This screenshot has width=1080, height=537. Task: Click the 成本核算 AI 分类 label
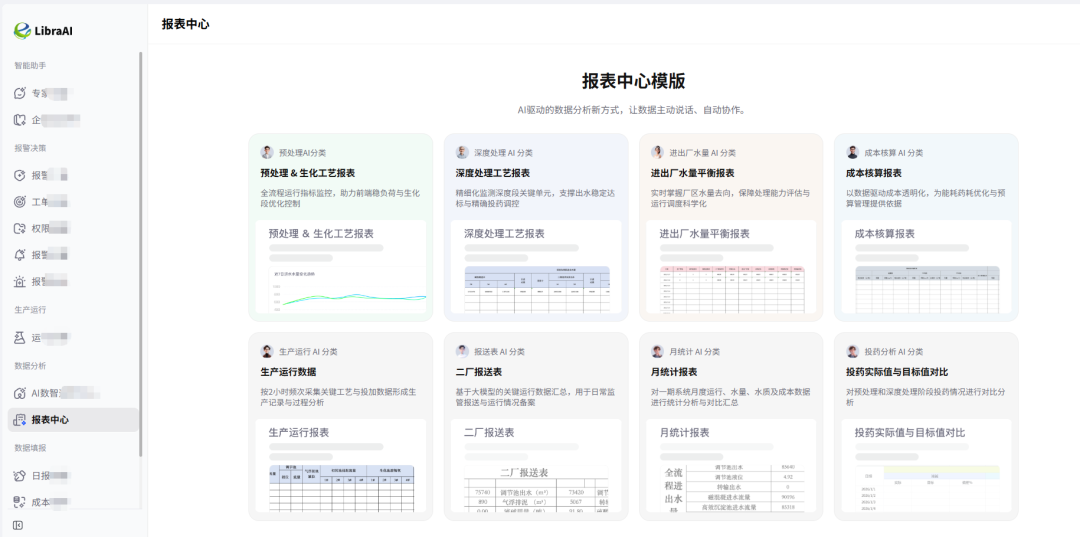[894, 153]
